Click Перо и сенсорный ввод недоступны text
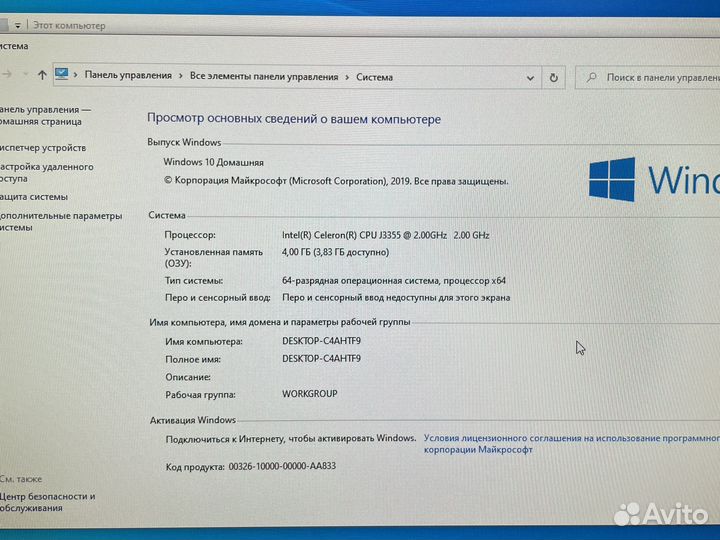This screenshot has height=540, width=720. click(x=396, y=298)
